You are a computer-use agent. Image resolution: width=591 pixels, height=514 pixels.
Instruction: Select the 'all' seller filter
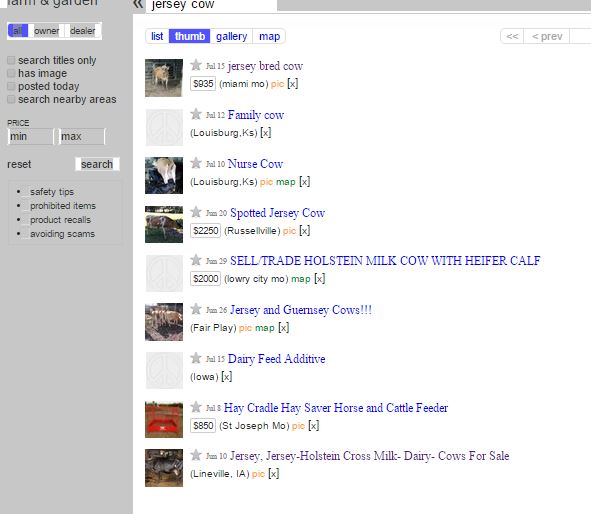coord(18,31)
